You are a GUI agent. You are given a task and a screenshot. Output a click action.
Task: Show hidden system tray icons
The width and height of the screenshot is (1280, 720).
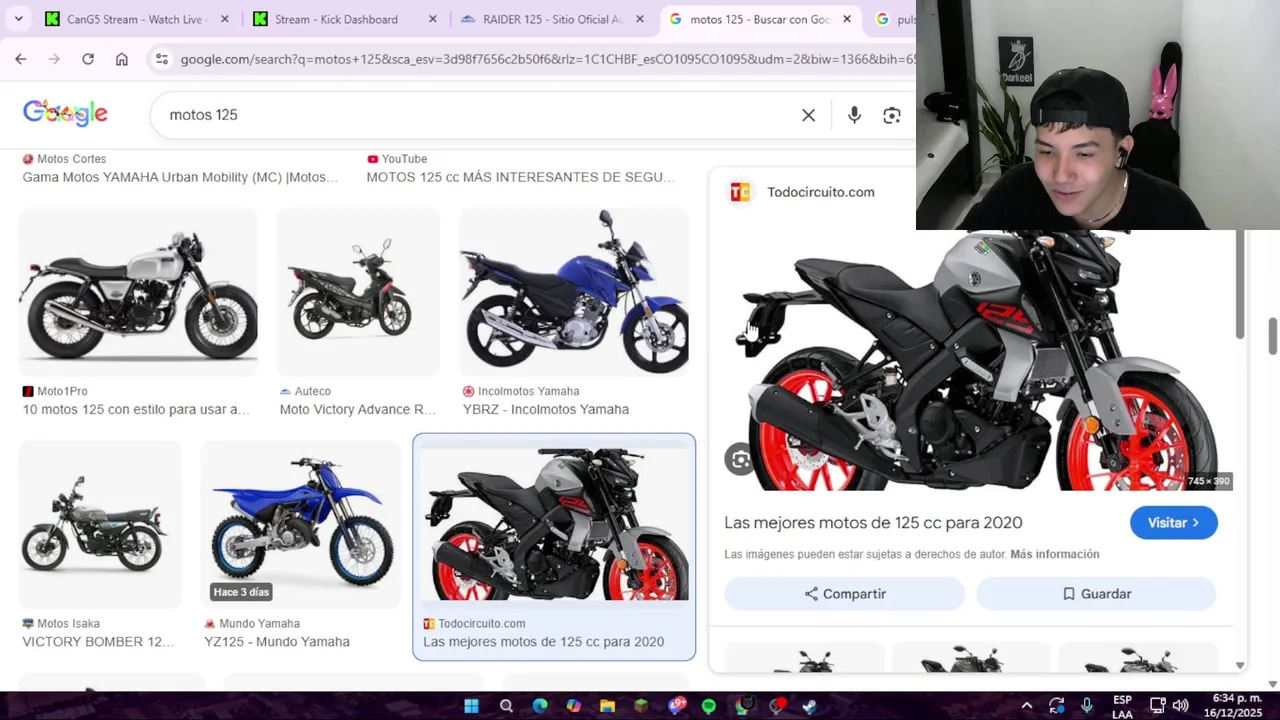(x=1026, y=706)
